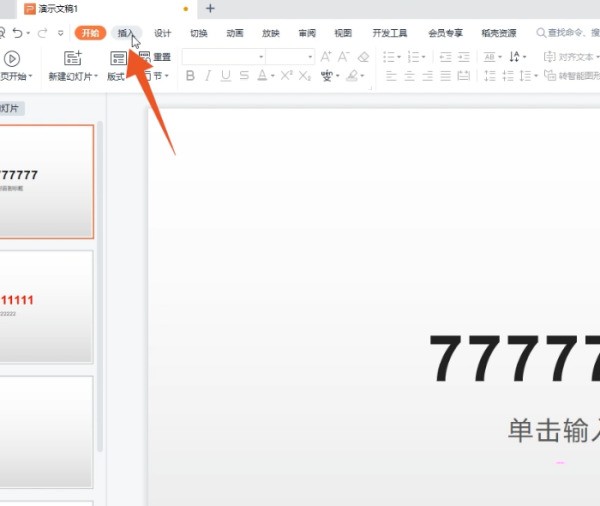Screen dimensions: 600x506
Task: Open the Insert (插入) tab
Action: tap(125, 33)
